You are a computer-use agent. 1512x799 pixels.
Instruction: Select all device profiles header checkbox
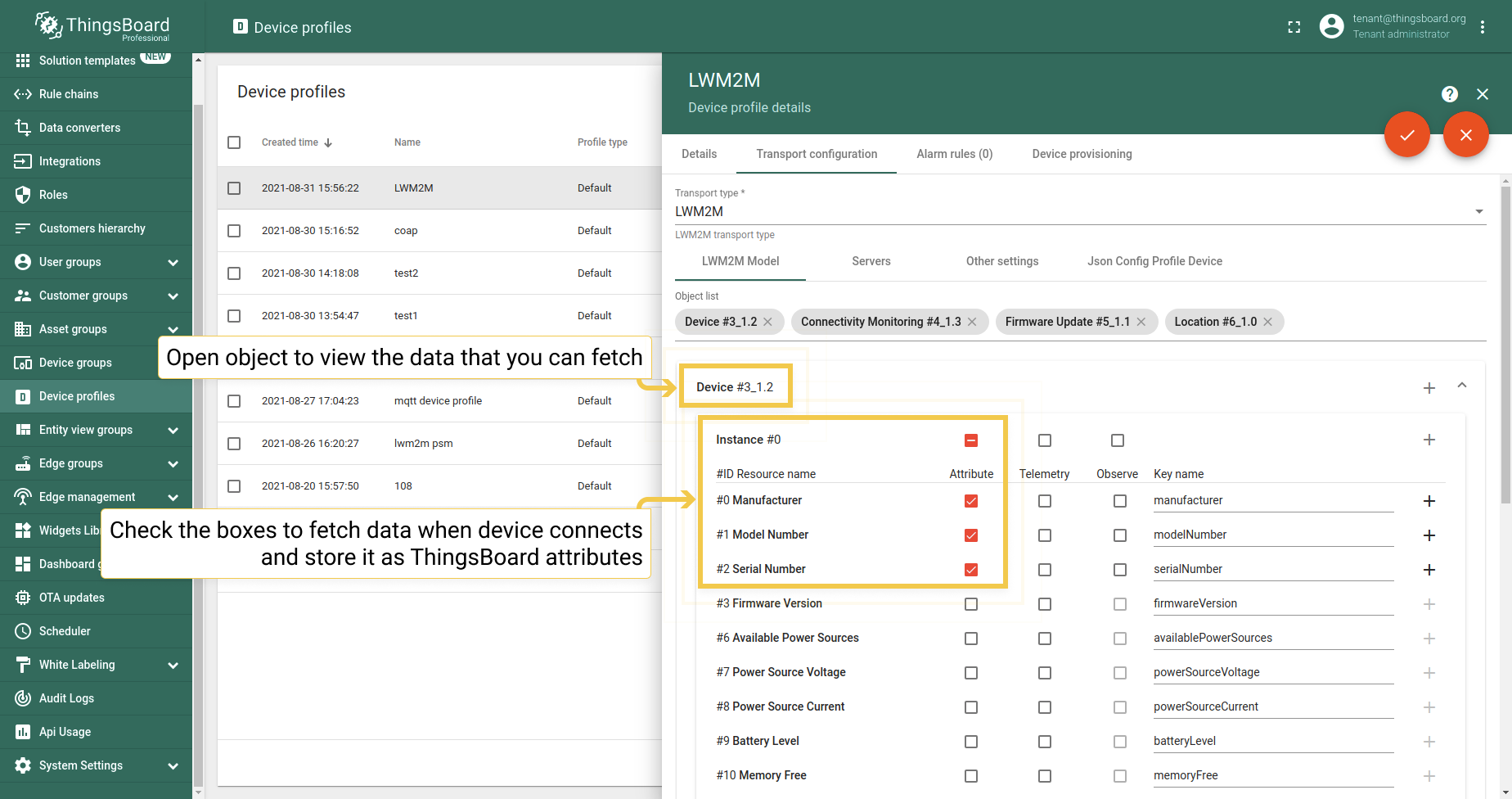coord(234,142)
